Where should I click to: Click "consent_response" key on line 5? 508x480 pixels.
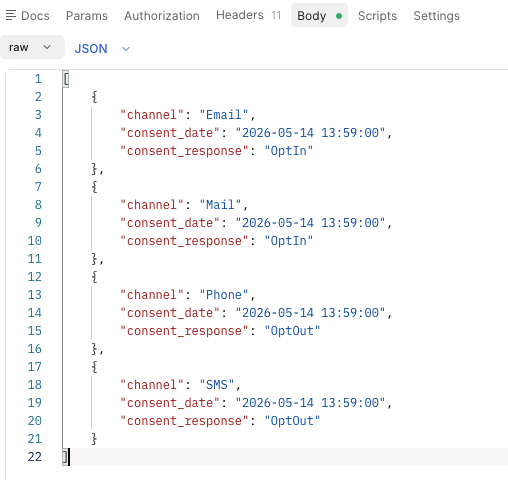point(184,151)
